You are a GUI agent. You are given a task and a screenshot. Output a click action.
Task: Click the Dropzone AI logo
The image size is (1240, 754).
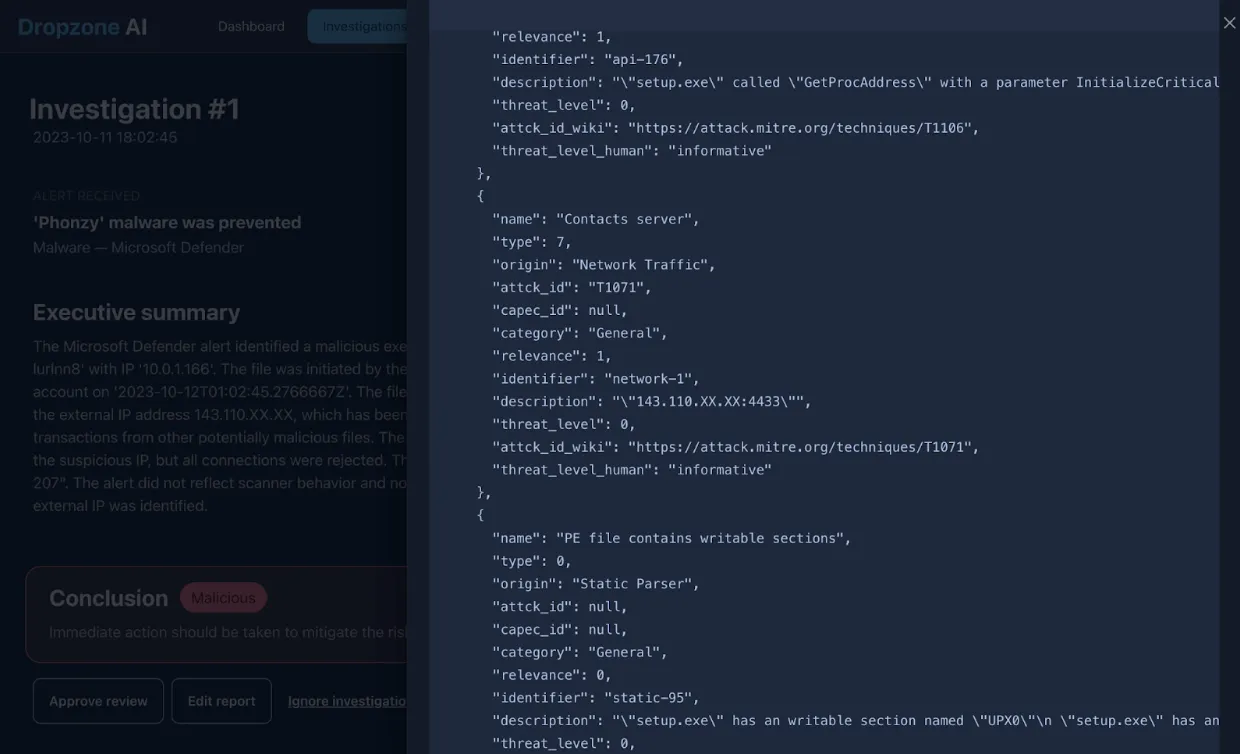[x=83, y=27]
